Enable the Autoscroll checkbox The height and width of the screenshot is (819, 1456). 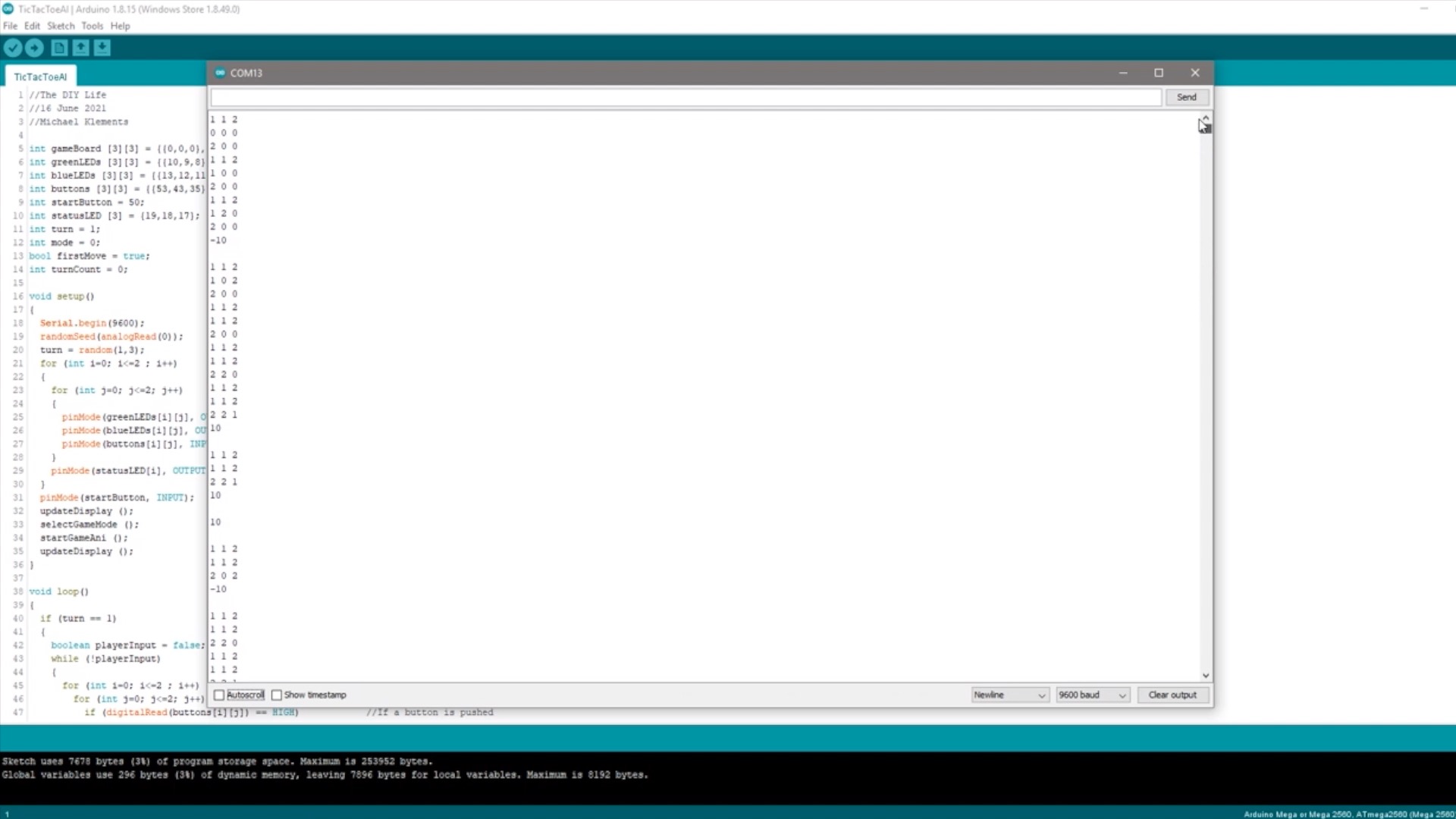(x=219, y=695)
